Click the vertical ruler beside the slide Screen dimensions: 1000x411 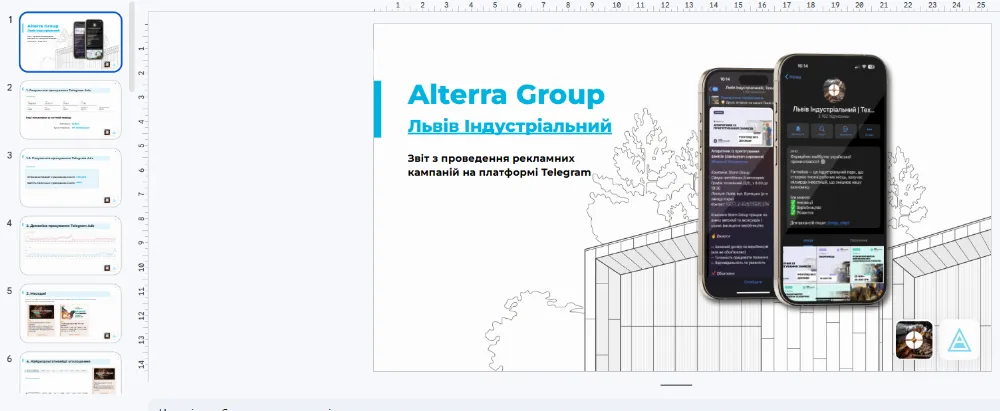coord(143,197)
